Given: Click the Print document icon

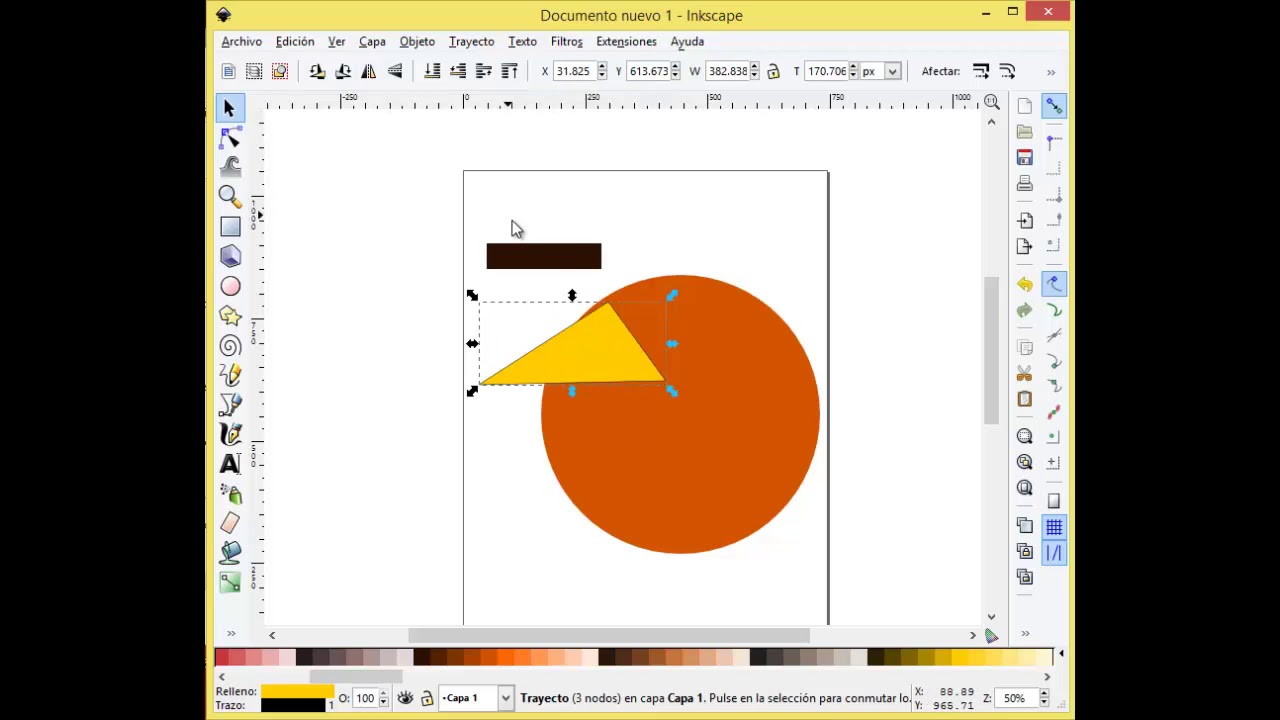Looking at the screenshot, I should [x=1025, y=184].
